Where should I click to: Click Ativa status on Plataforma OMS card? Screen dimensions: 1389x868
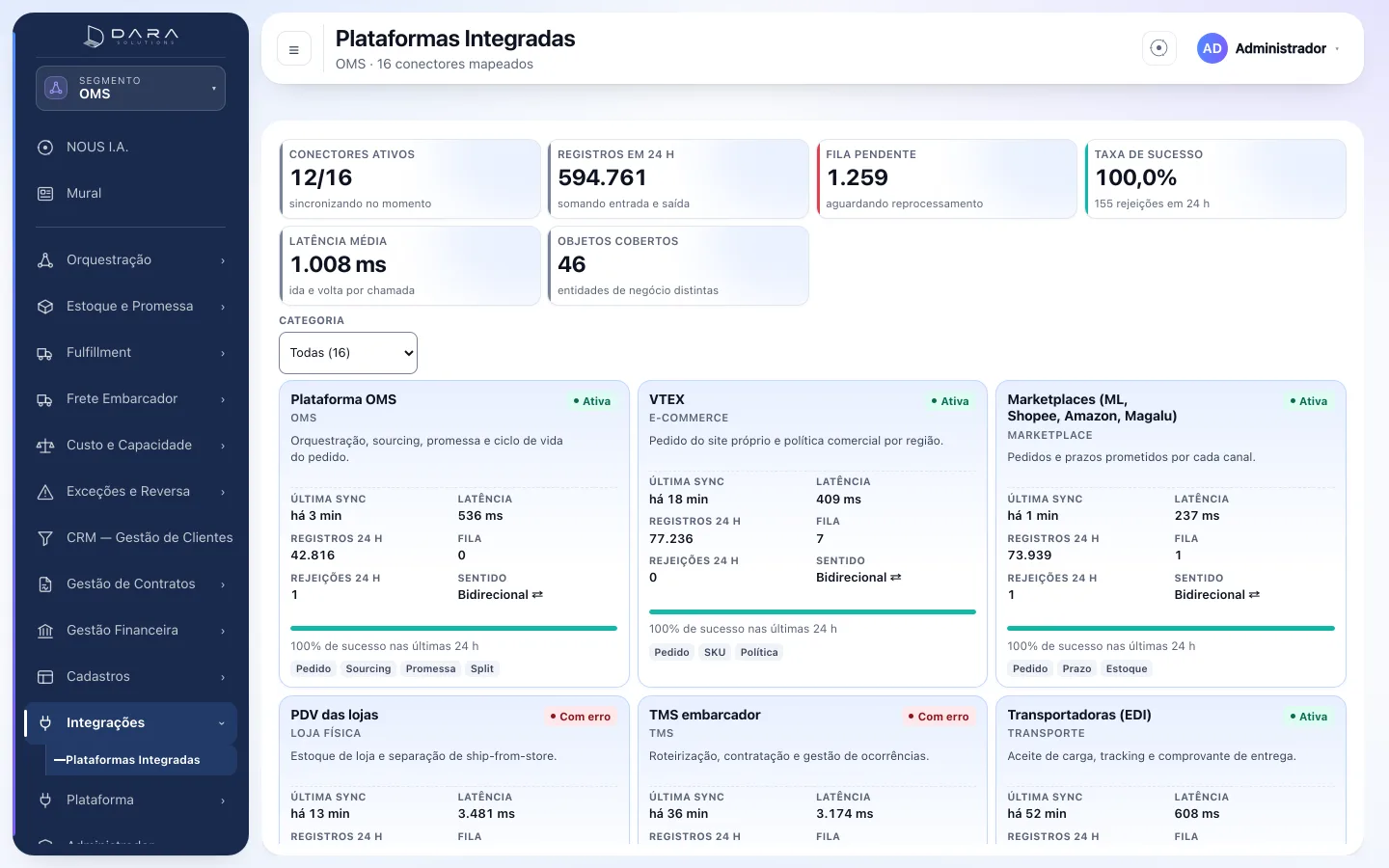[x=592, y=401]
